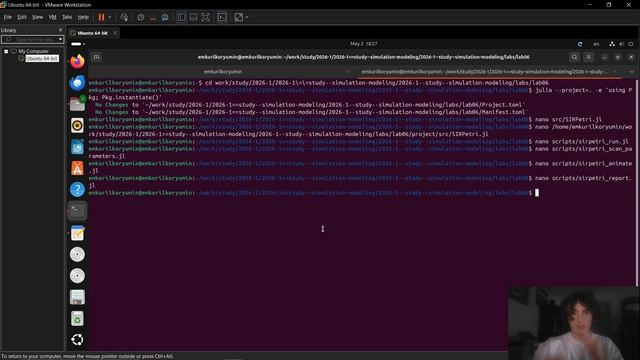This screenshot has height=360, width=640.
Task: Pause the virtual machine with orange button
Action: (101, 17)
